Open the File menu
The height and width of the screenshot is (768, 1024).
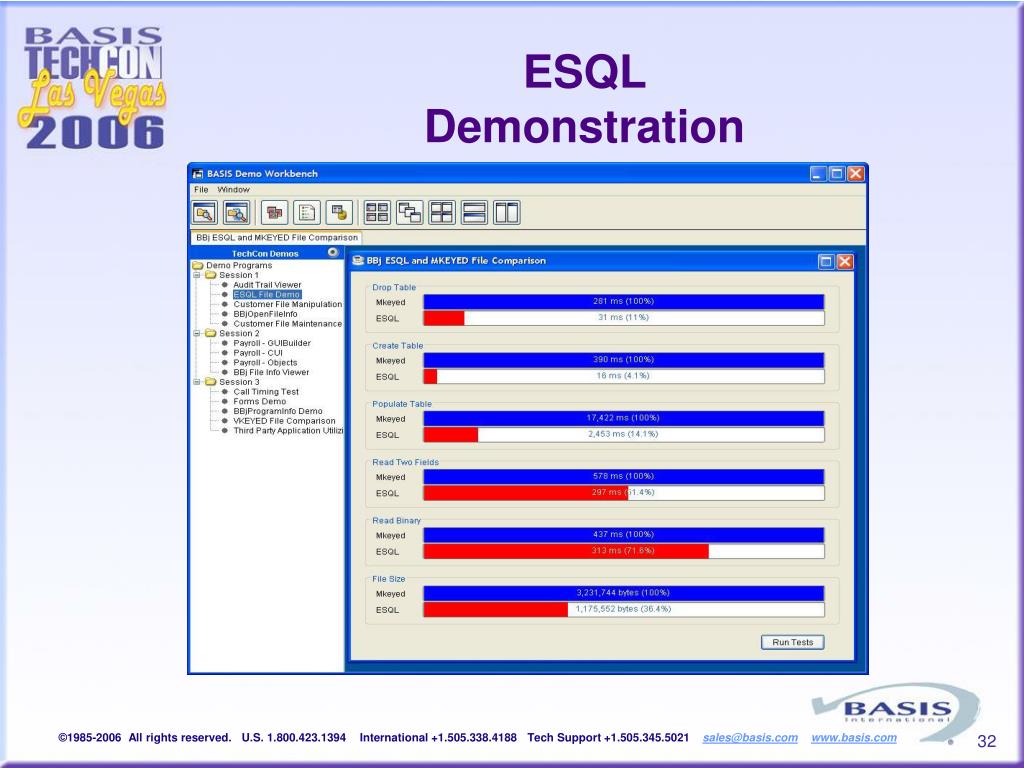coord(201,189)
